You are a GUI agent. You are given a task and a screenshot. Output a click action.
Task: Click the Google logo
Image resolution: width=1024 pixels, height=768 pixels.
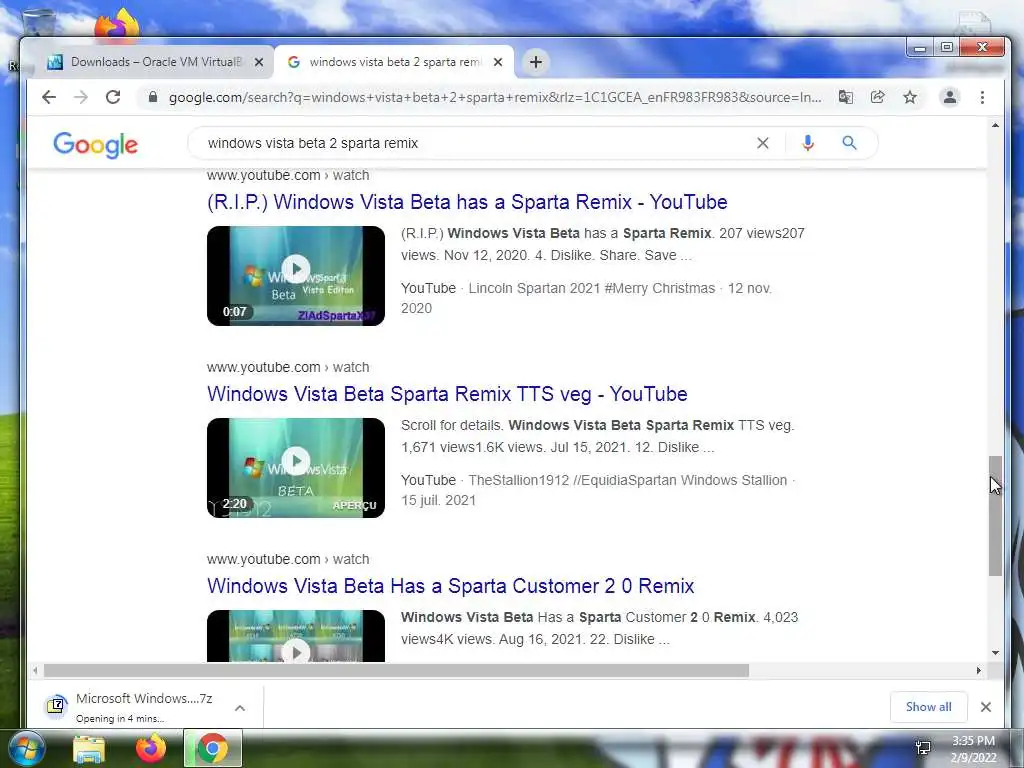point(95,144)
